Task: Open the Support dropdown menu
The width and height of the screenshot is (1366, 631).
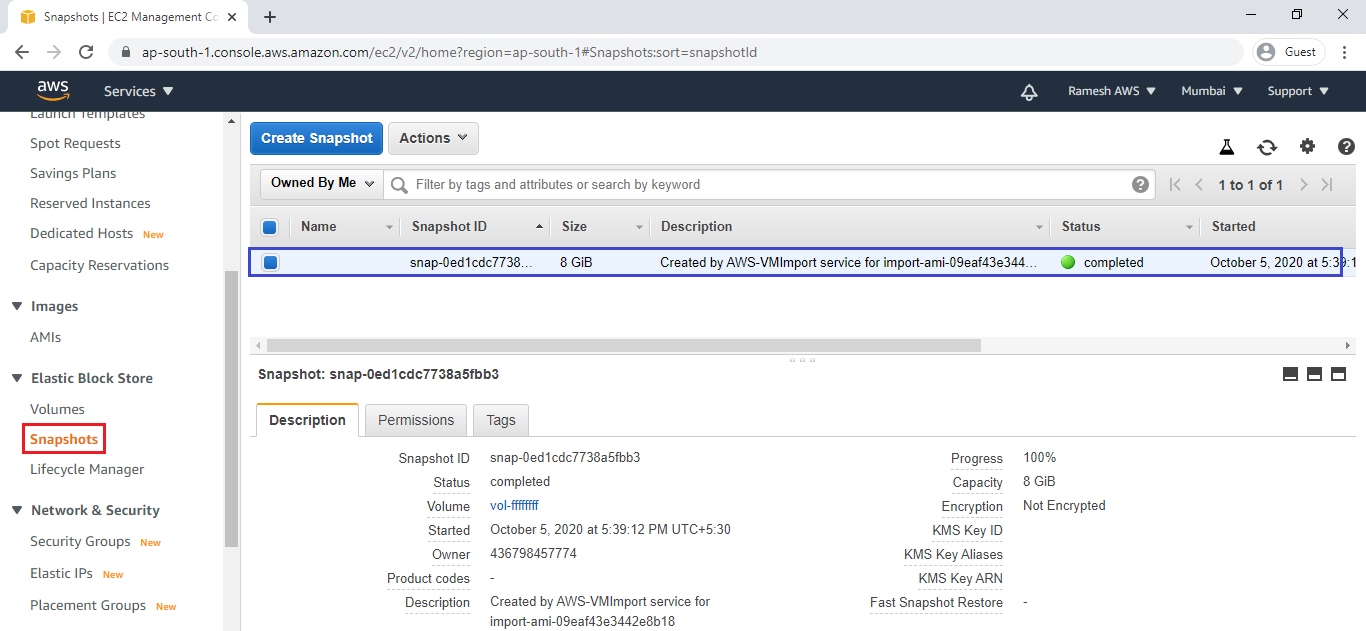Action: coord(1298,91)
